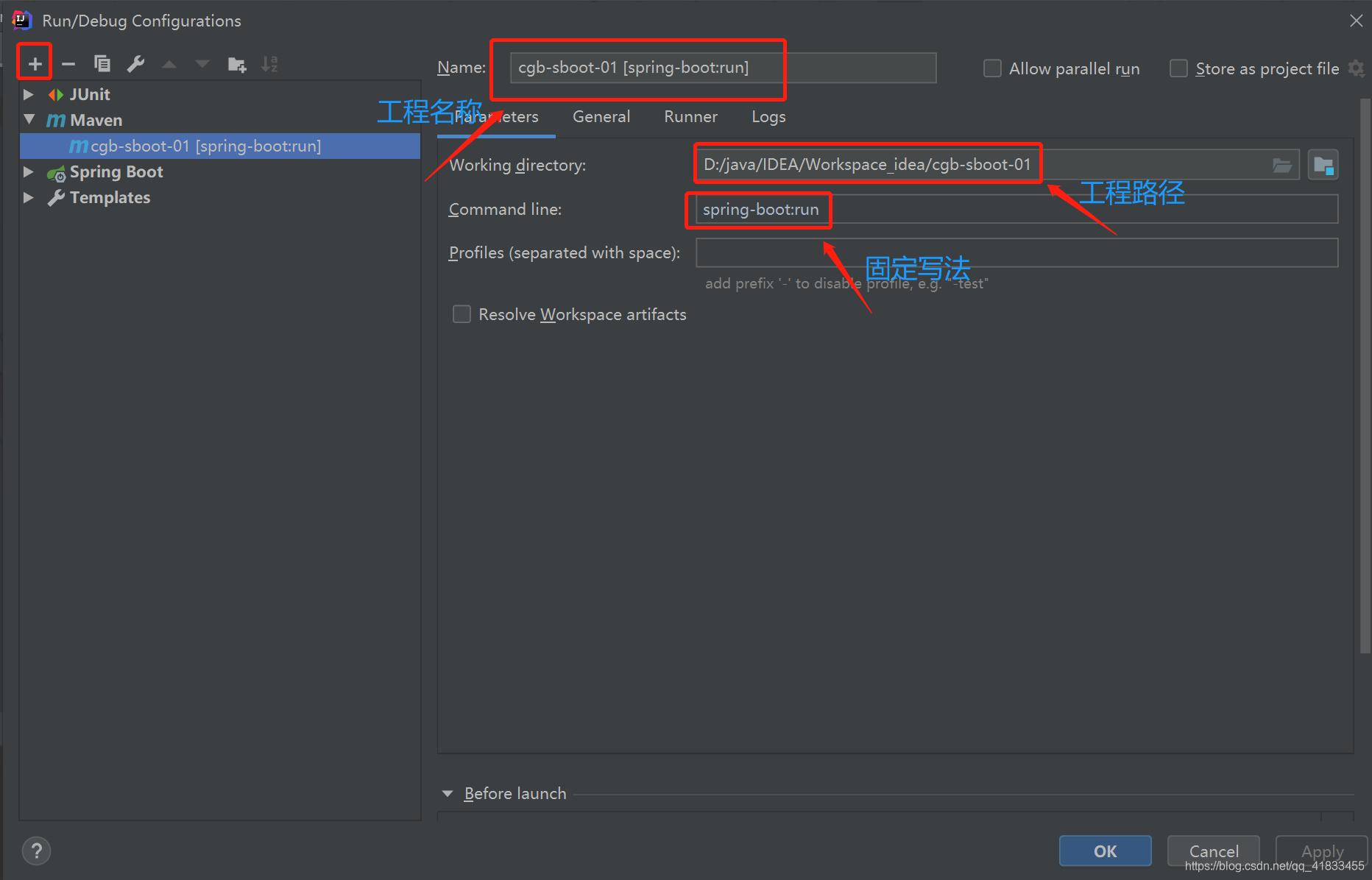Click IntelliJ logo in title bar

(x=23, y=21)
